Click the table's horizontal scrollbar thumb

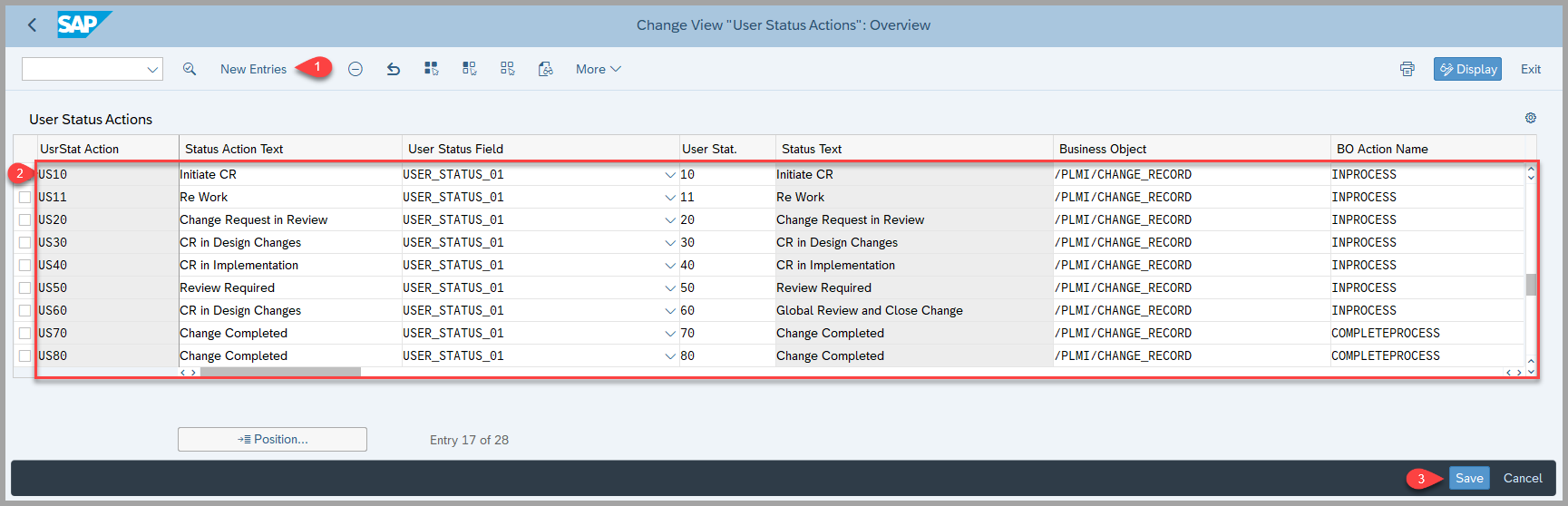point(280,372)
